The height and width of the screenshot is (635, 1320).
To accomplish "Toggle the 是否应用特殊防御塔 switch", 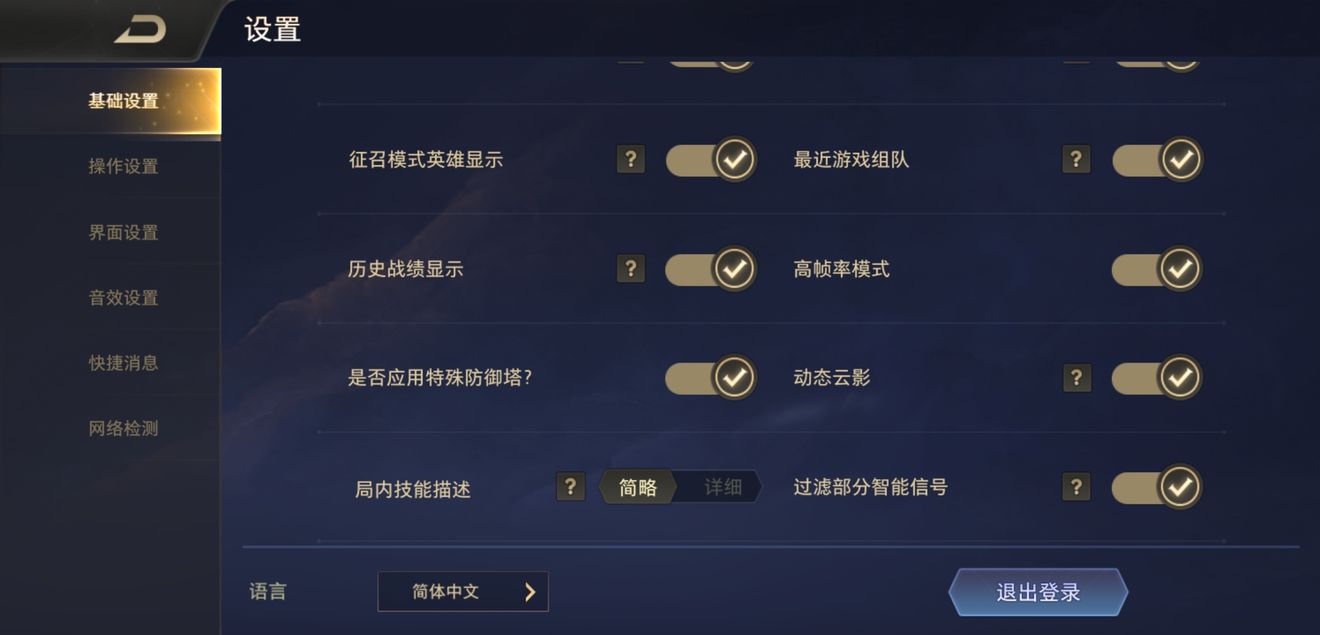I will pos(711,377).
